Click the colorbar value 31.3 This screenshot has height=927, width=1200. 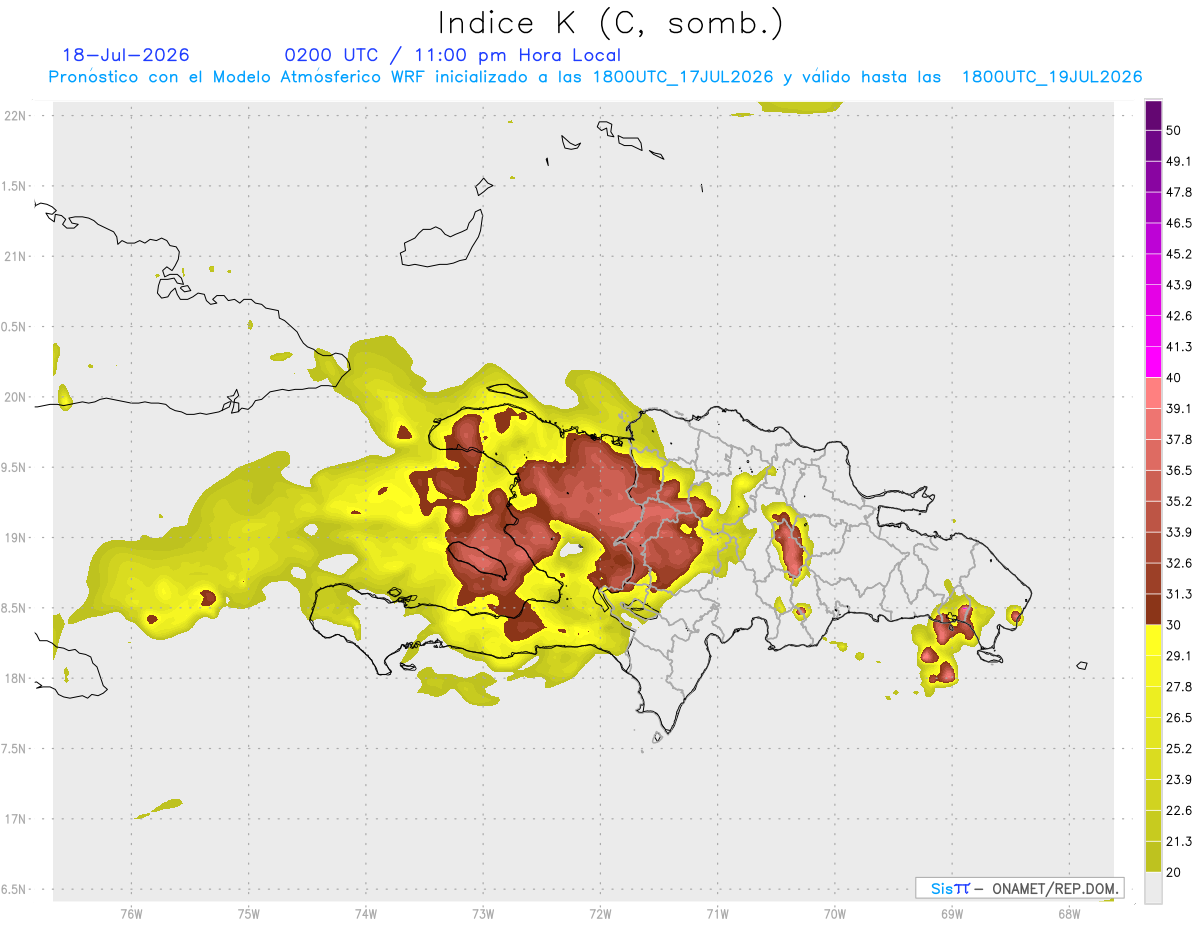point(1179,594)
